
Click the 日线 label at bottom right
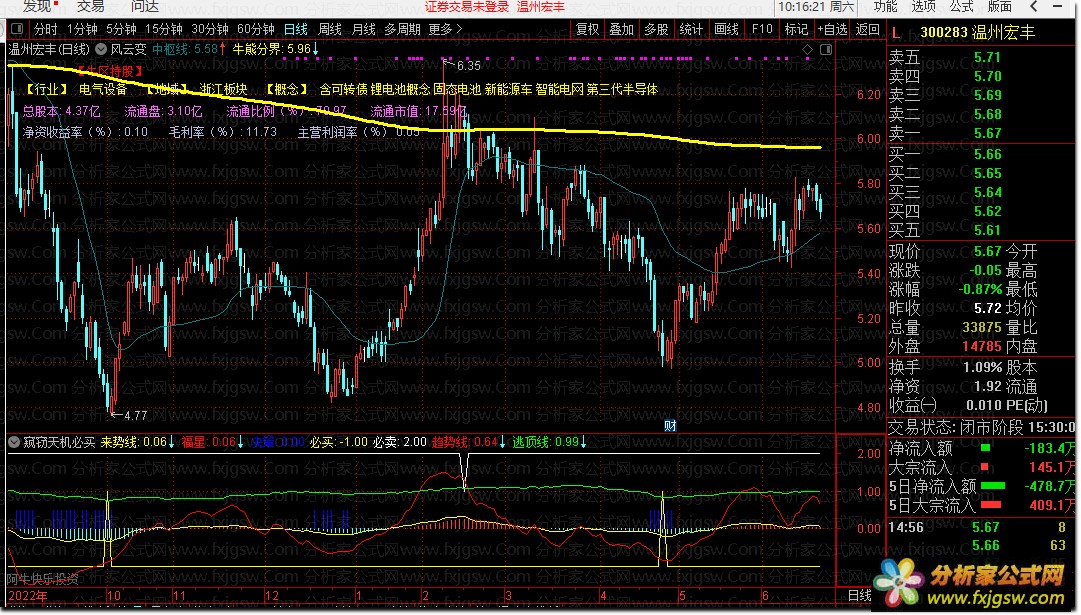pyautogui.click(x=859, y=595)
